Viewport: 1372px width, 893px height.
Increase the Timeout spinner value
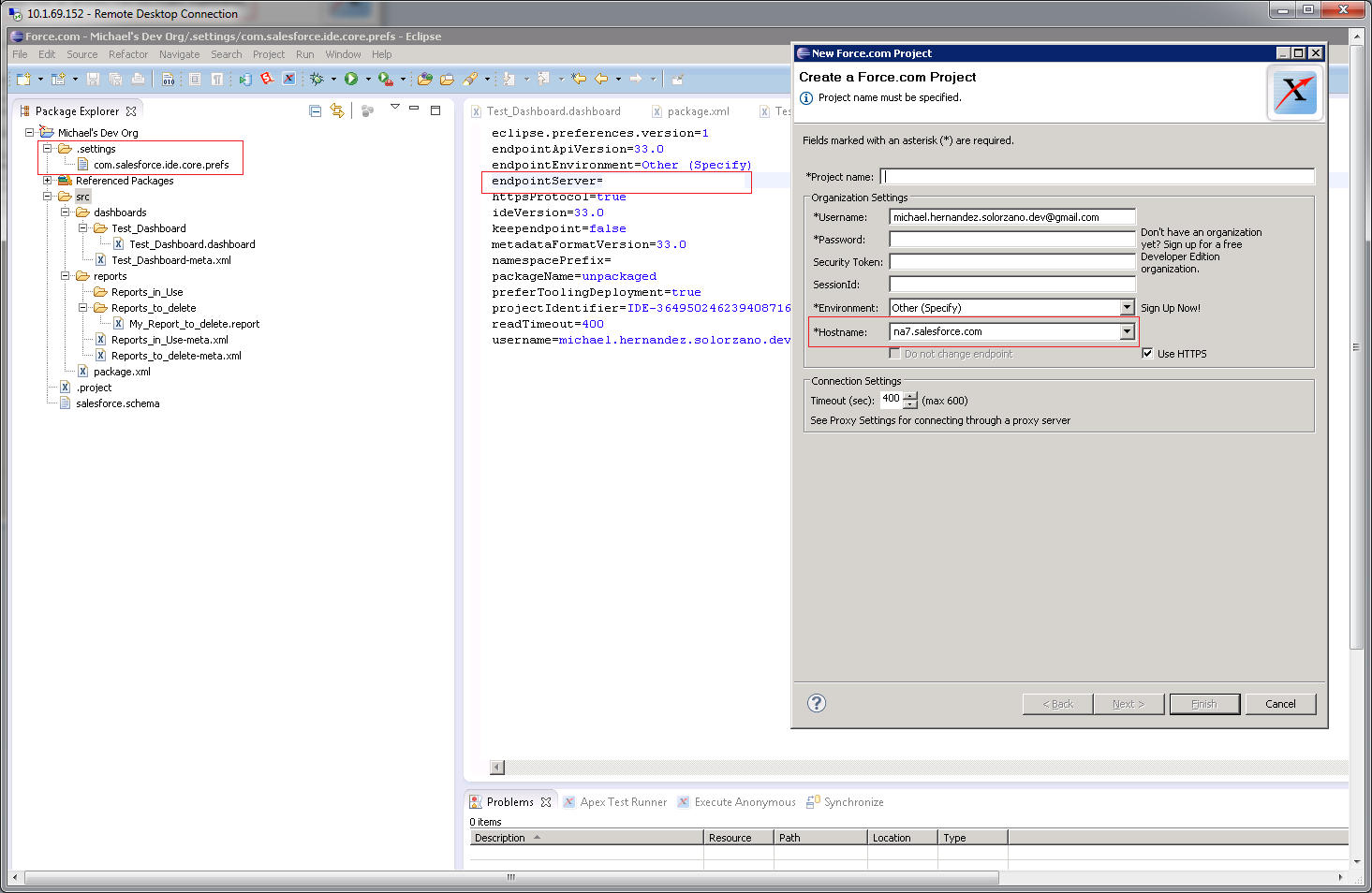910,395
